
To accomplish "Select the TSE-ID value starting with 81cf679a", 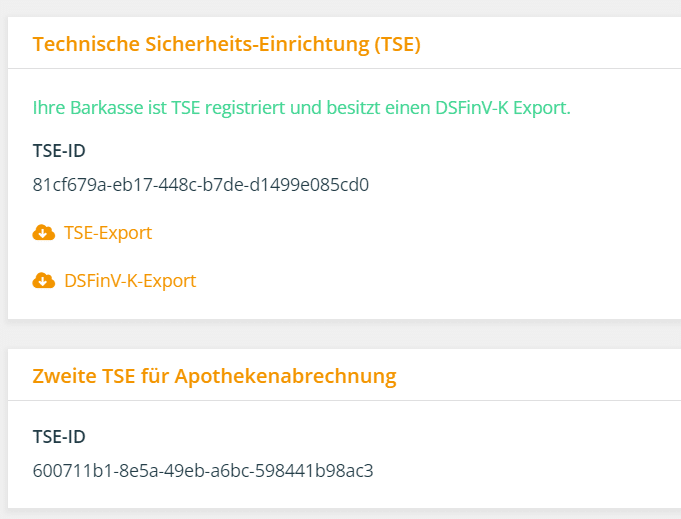I will [x=201, y=185].
